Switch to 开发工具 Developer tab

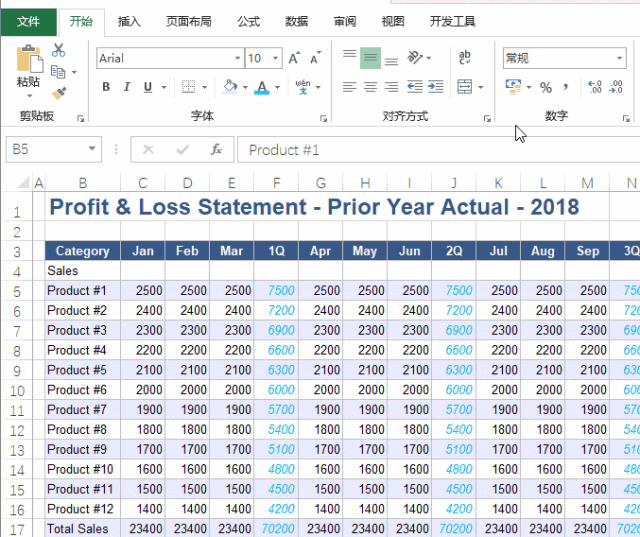pos(452,22)
